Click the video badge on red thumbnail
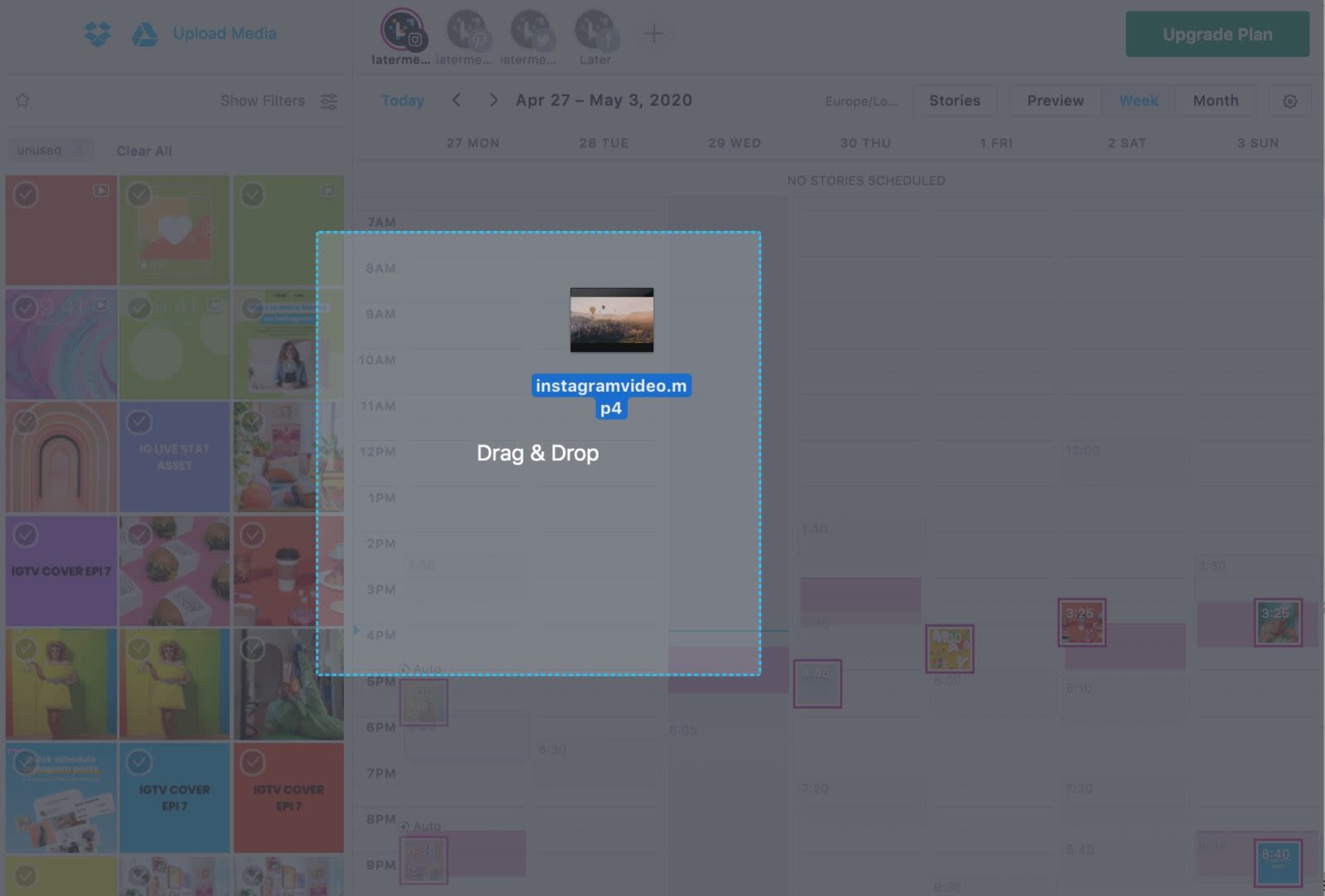The width and height of the screenshot is (1325, 896). (101, 190)
